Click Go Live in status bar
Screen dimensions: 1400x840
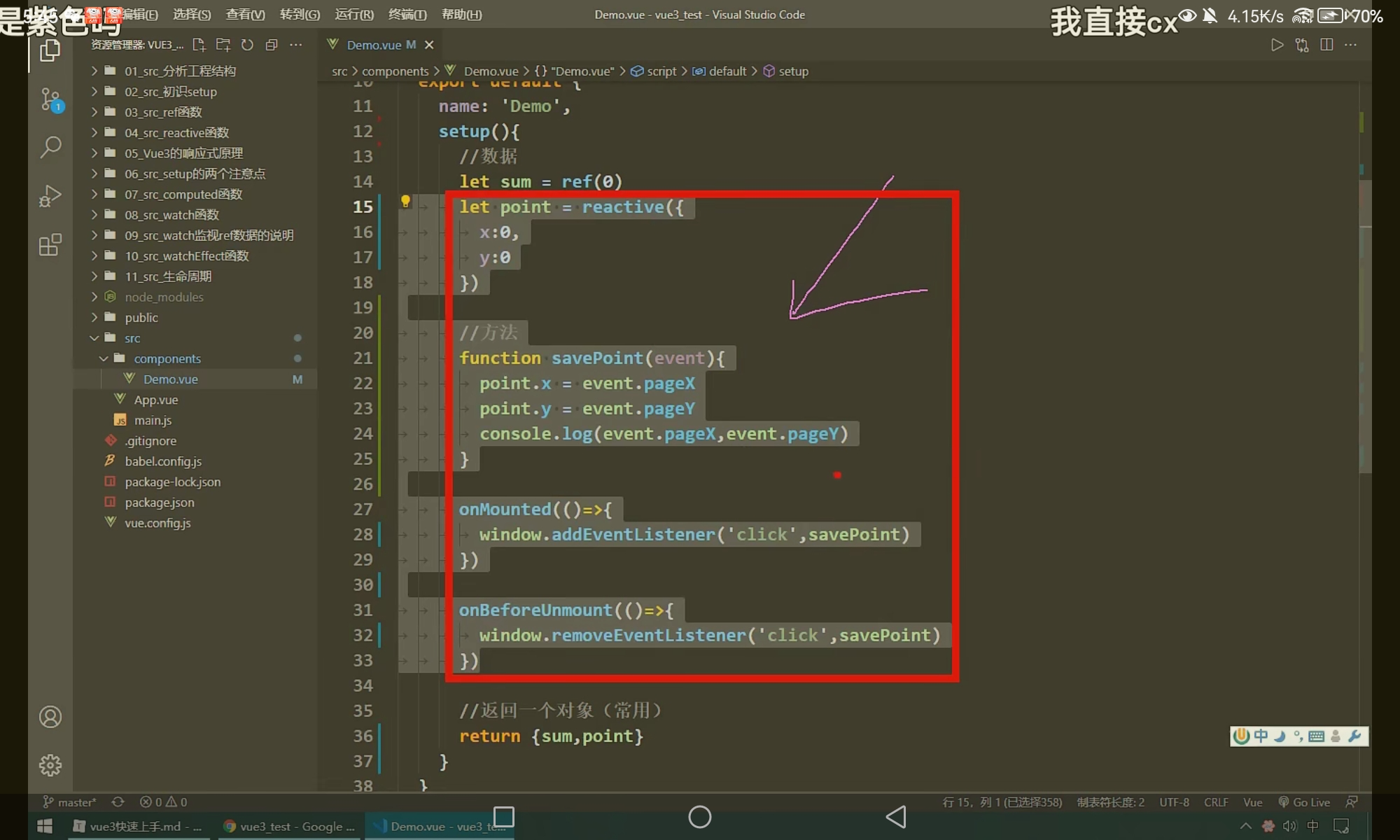[1304, 802]
